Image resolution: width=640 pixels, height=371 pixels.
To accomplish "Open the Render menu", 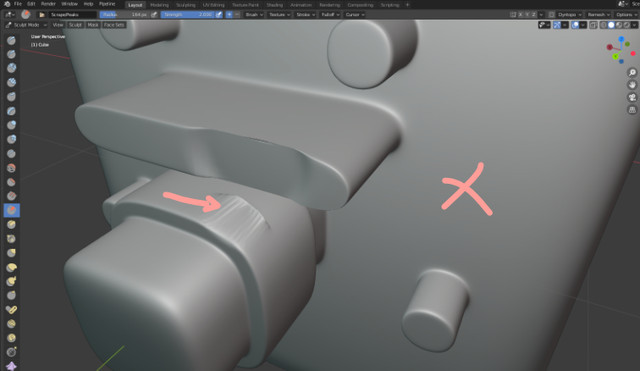I will pyautogui.click(x=48, y=4).
